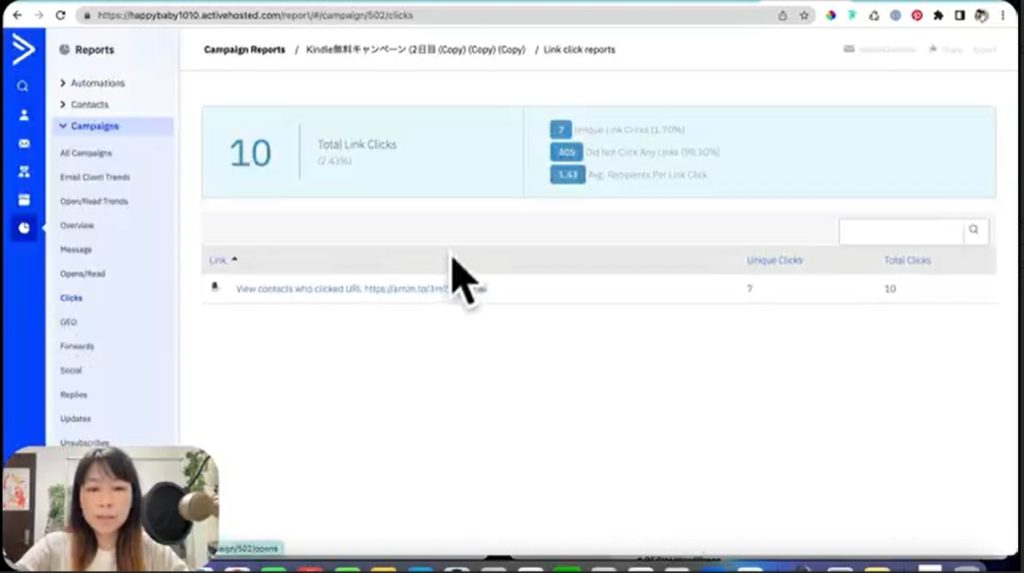Open search from the left sidebar icon

pyautogui.click(x=23, y=86)
